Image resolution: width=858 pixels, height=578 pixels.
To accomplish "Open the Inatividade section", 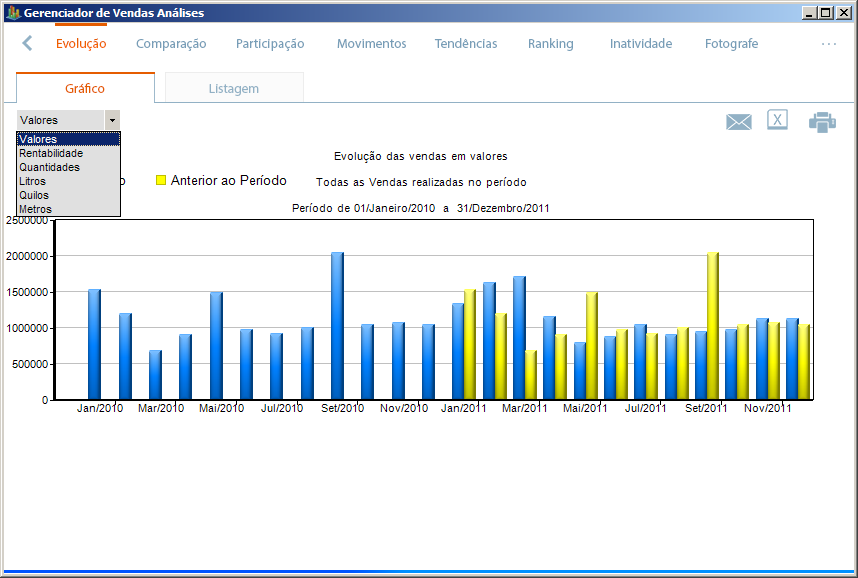I will point(640,44).
